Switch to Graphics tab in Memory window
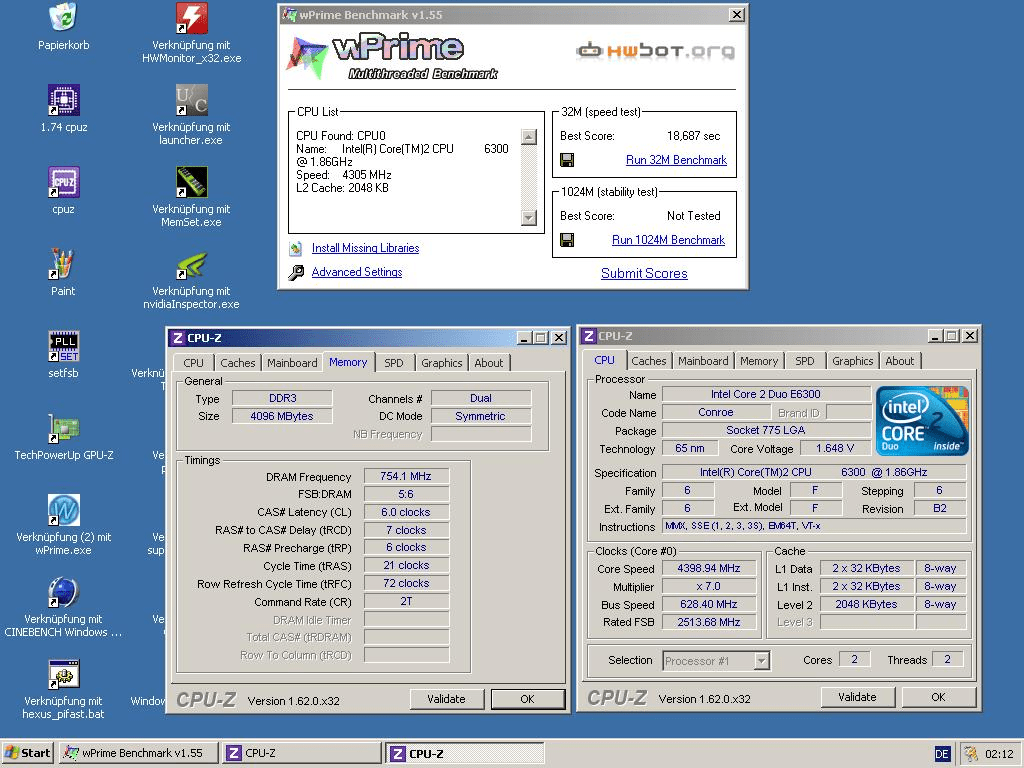This screenshot has height=768, width=1024. pos(441,363)
